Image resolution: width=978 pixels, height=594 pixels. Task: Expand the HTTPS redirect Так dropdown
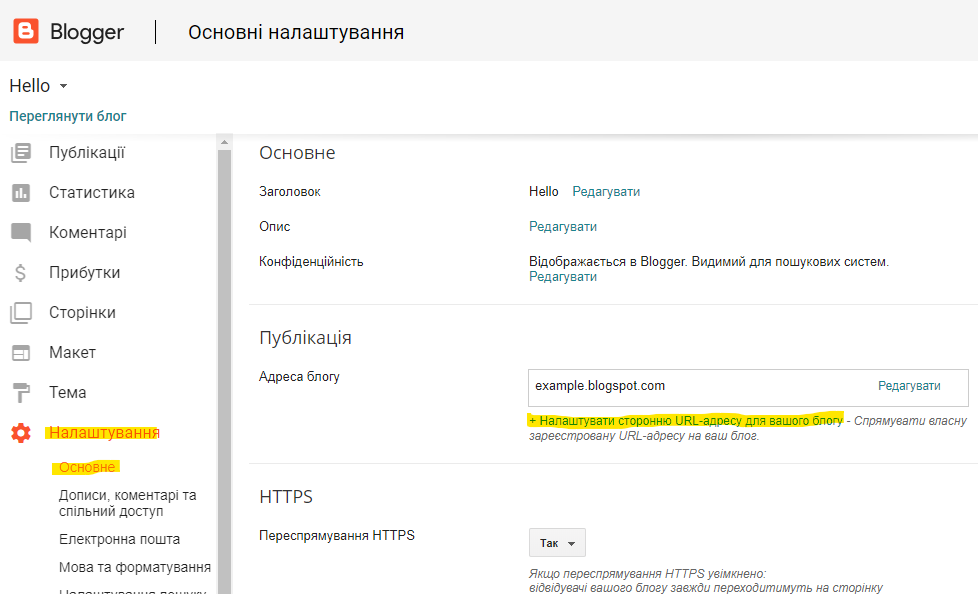point(557,543)
